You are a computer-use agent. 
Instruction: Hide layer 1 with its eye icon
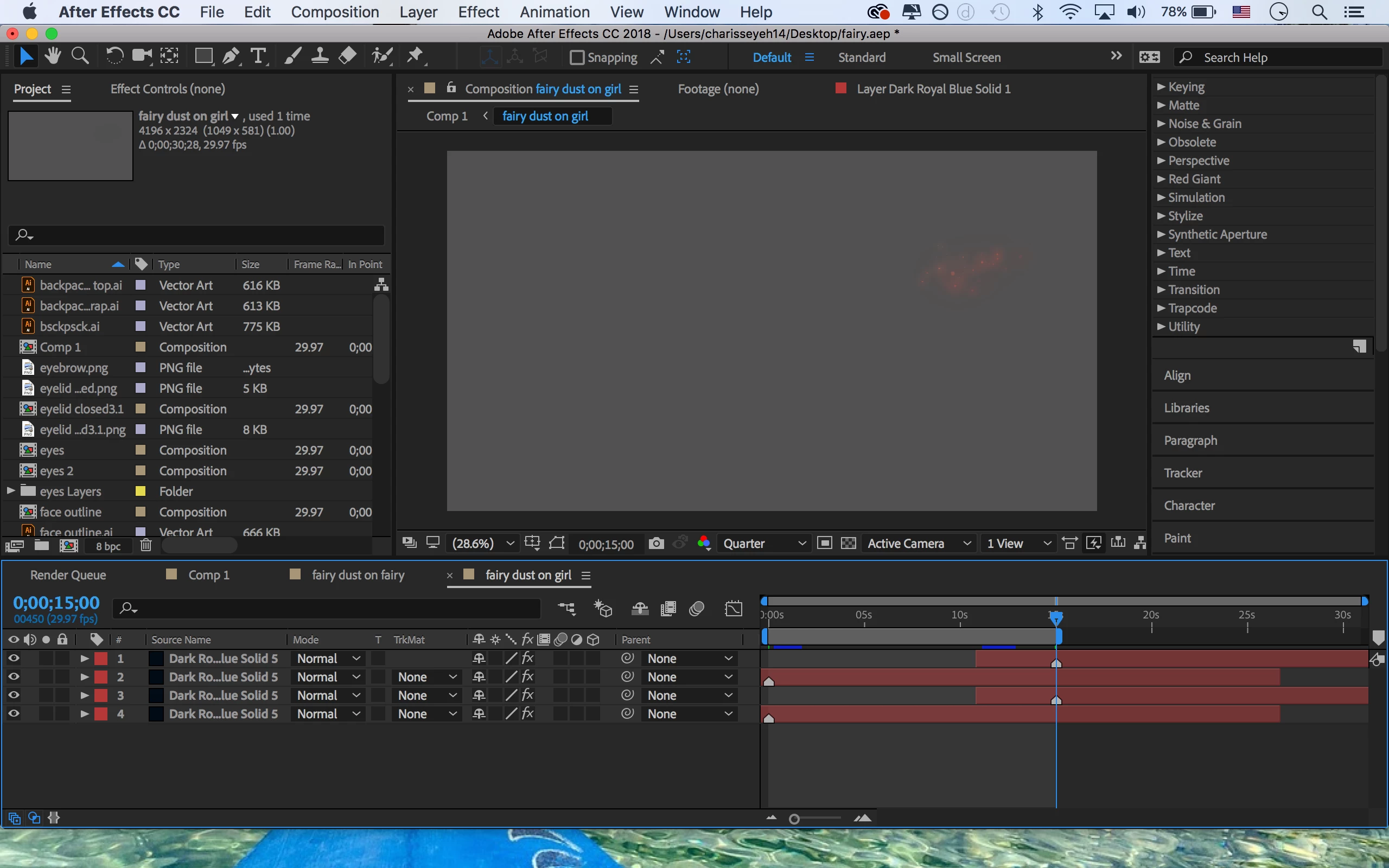13,659
